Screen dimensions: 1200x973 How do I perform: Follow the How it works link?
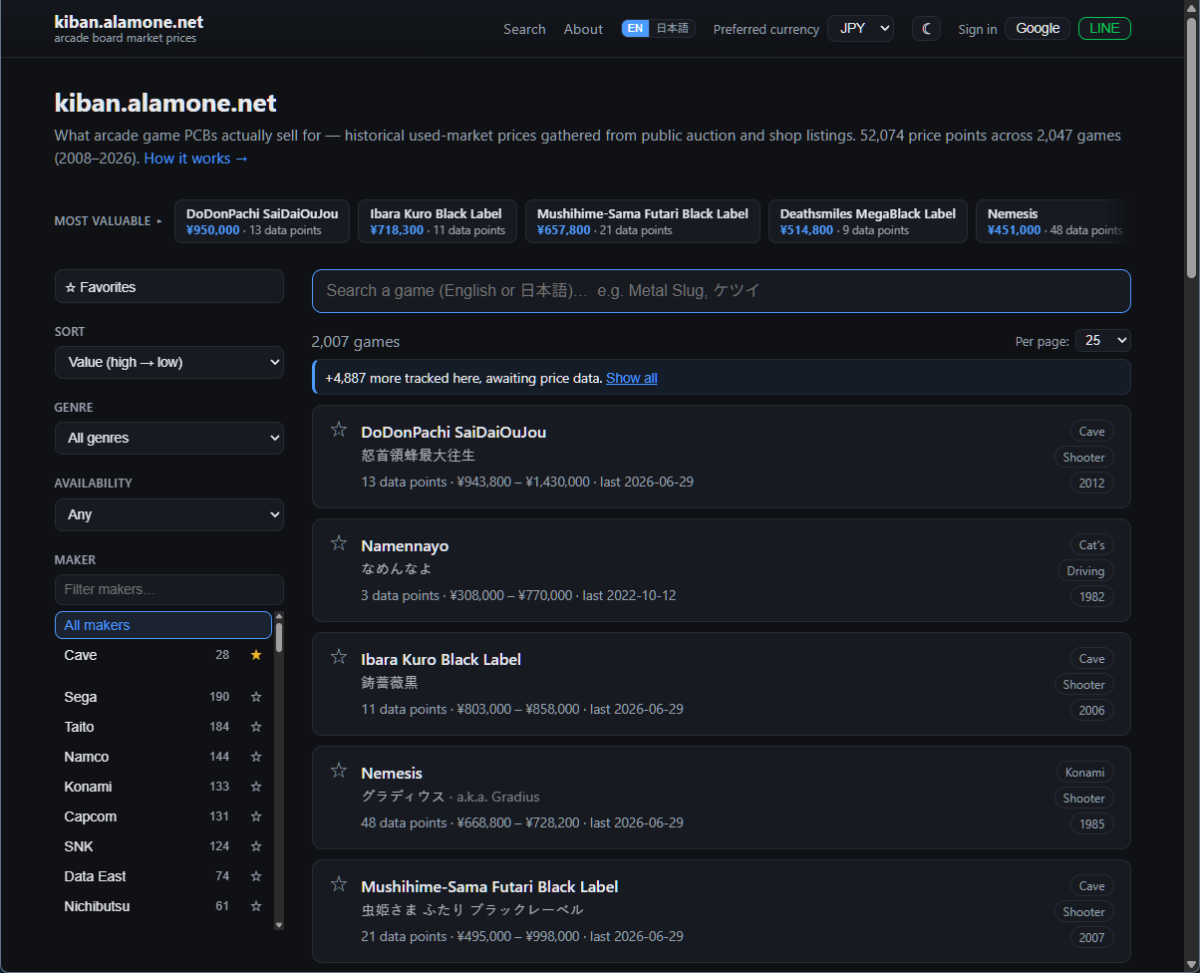click(x=196, y=158)
